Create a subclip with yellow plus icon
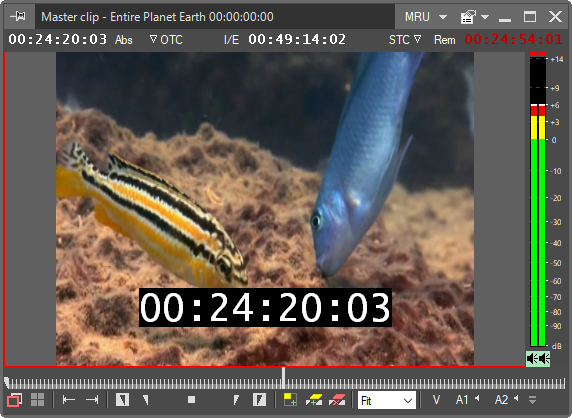 [x=290, y=399]
